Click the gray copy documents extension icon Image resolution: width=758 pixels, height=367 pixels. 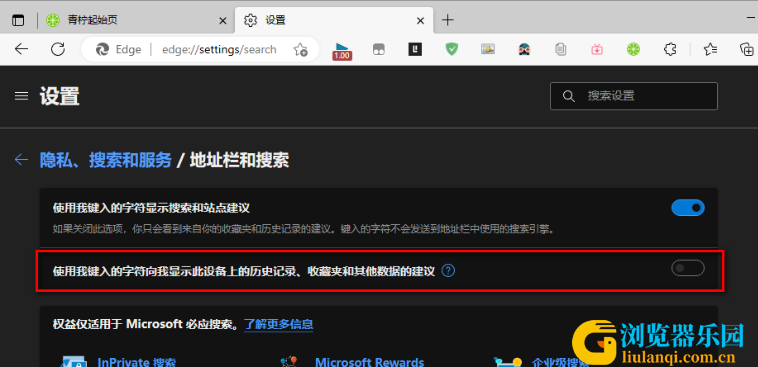pyautogui.click(x=561, y=49)
